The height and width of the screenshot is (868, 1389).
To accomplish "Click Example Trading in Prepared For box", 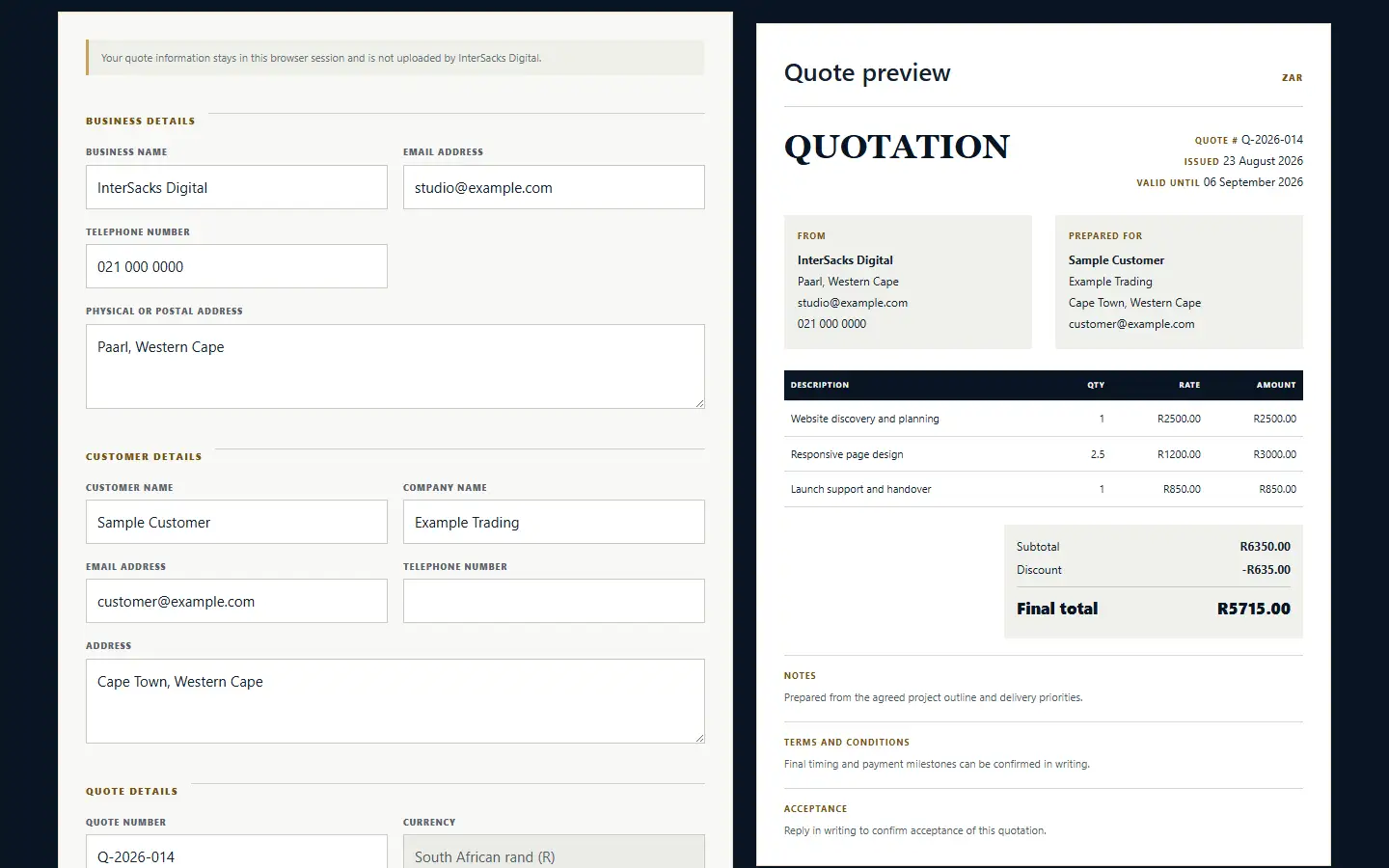I will tap(1110, 282).
